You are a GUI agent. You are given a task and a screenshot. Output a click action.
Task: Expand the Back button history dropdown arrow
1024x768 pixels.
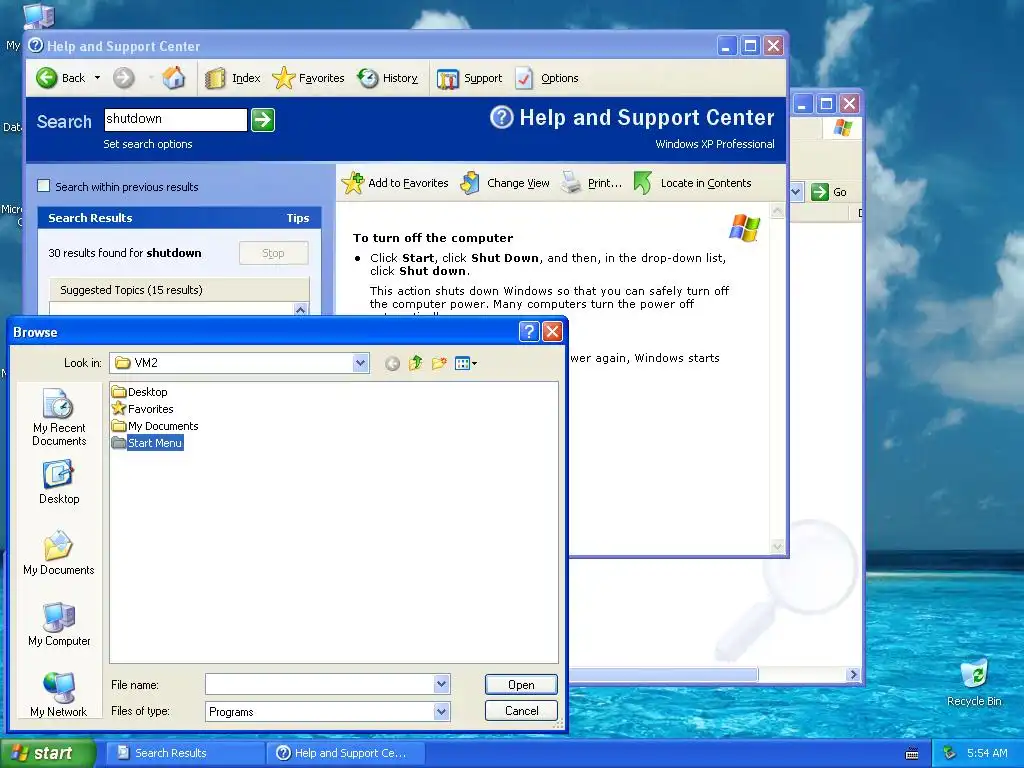point(97,78)
